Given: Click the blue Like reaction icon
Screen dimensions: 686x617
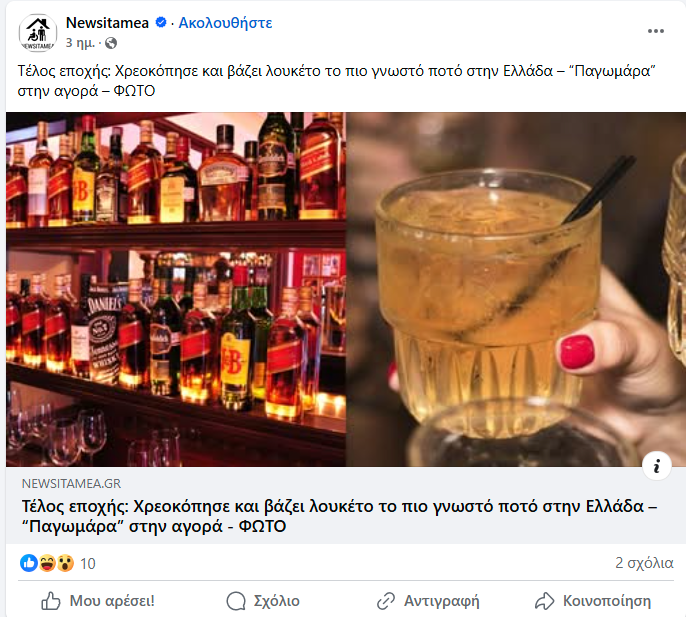Looking at the screenshot, I should 28,563.
